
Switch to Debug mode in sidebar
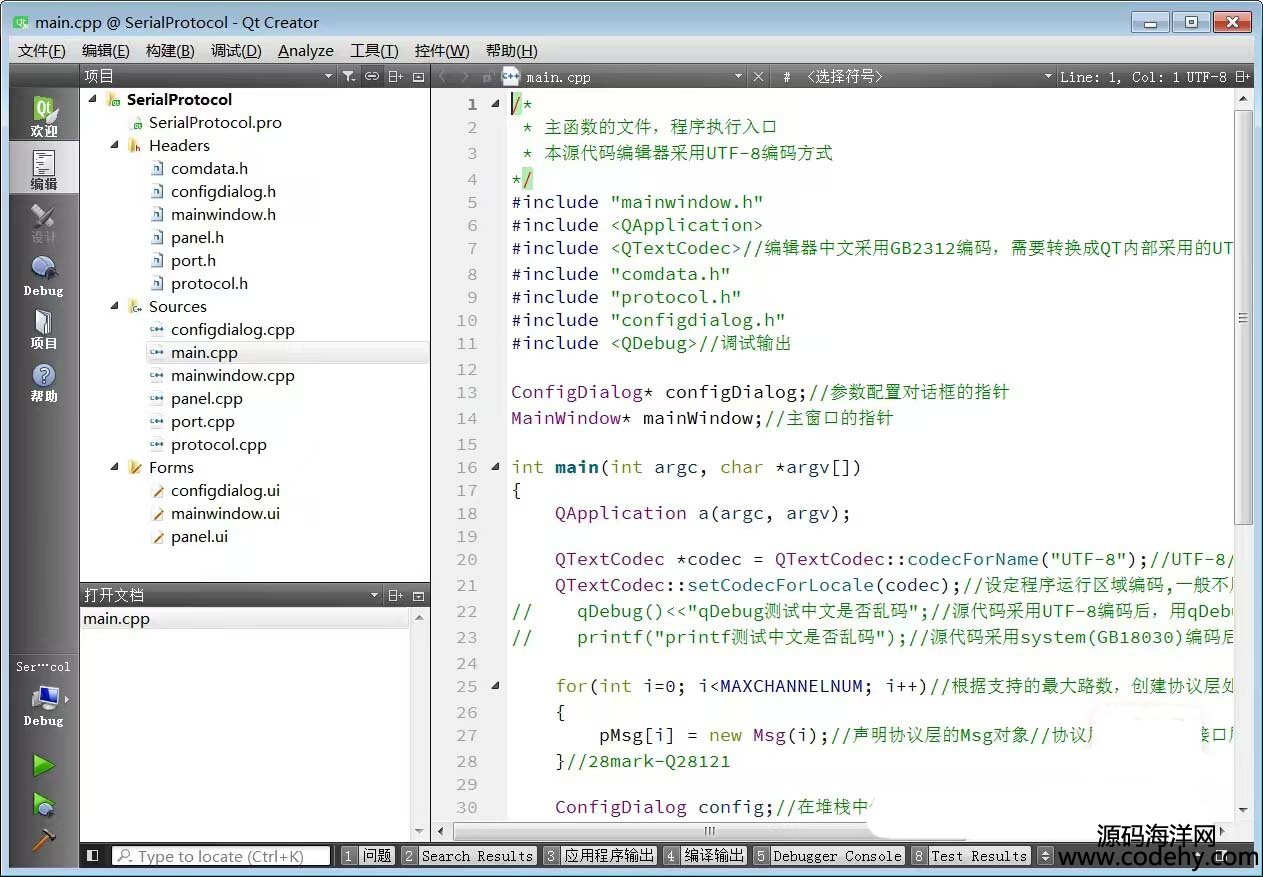[x=44, y=277]
